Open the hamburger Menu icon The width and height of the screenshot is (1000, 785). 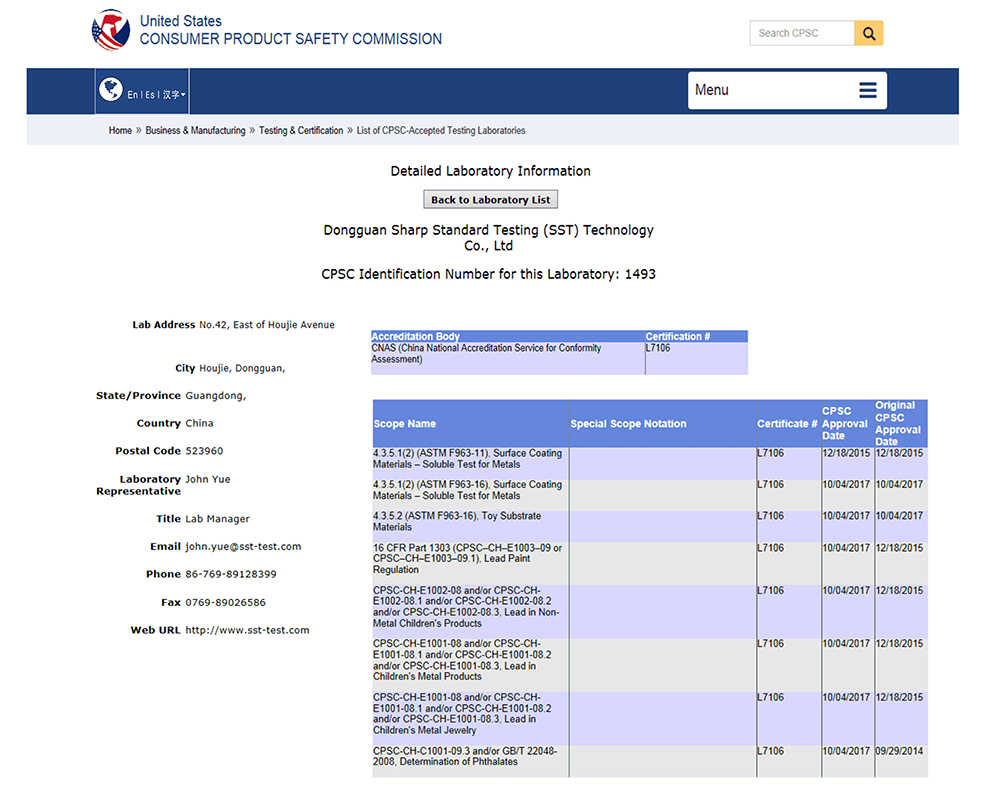tap(867, 90)
